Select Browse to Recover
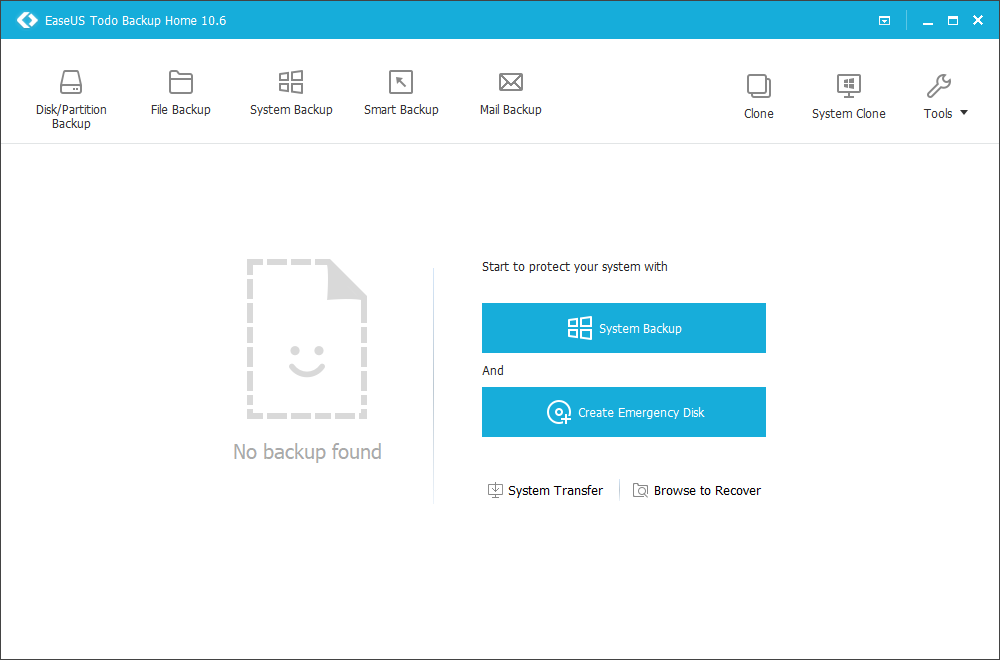 click(x=697, y=490)
